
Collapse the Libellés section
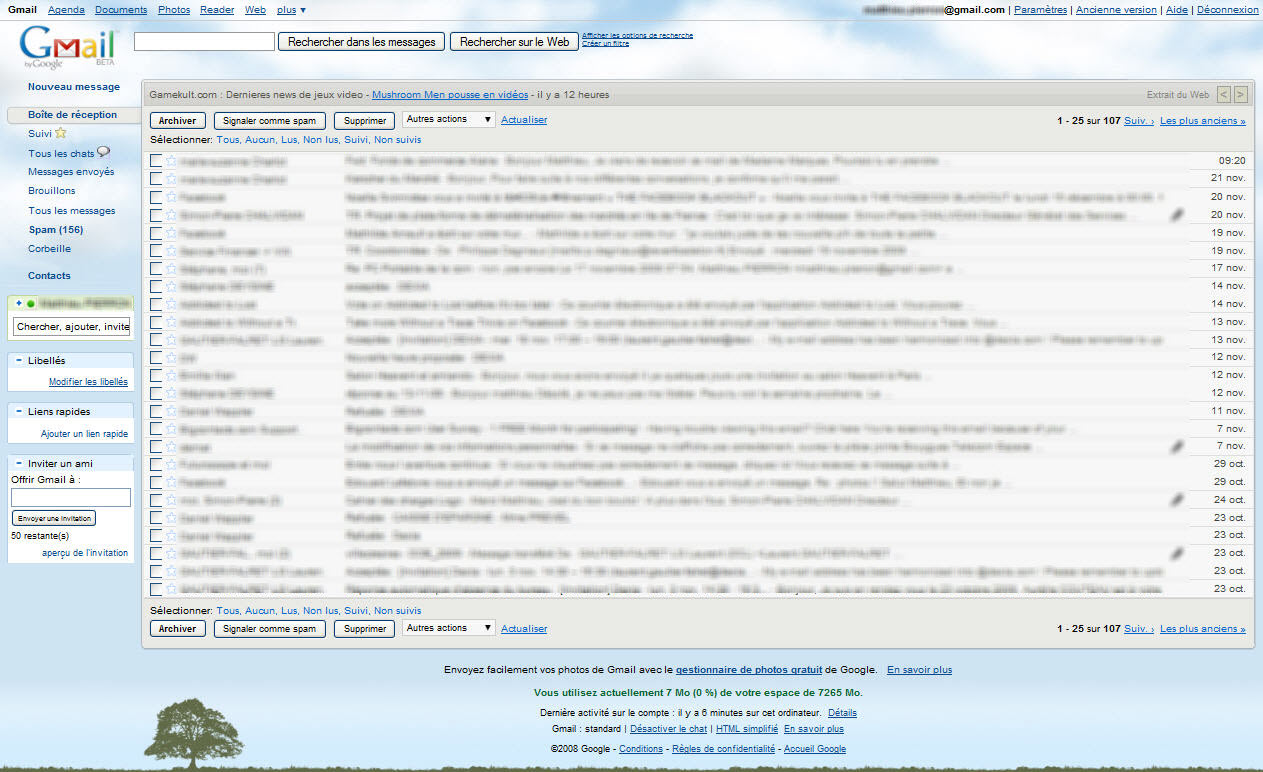(x=18, y=361)
